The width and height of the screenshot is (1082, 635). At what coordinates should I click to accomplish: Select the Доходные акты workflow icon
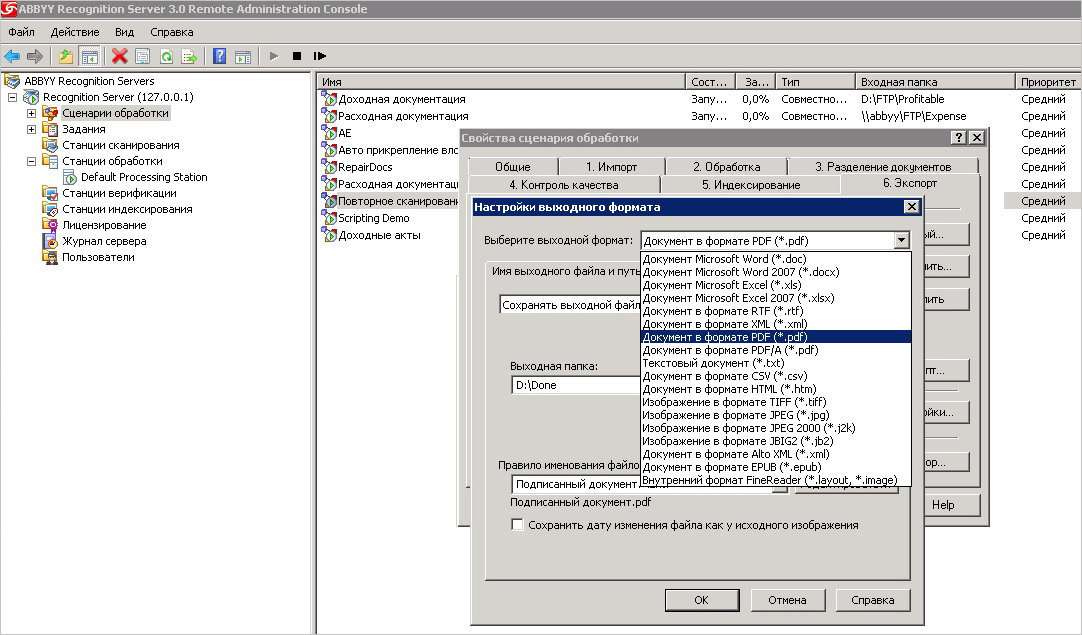coord(329,235)
